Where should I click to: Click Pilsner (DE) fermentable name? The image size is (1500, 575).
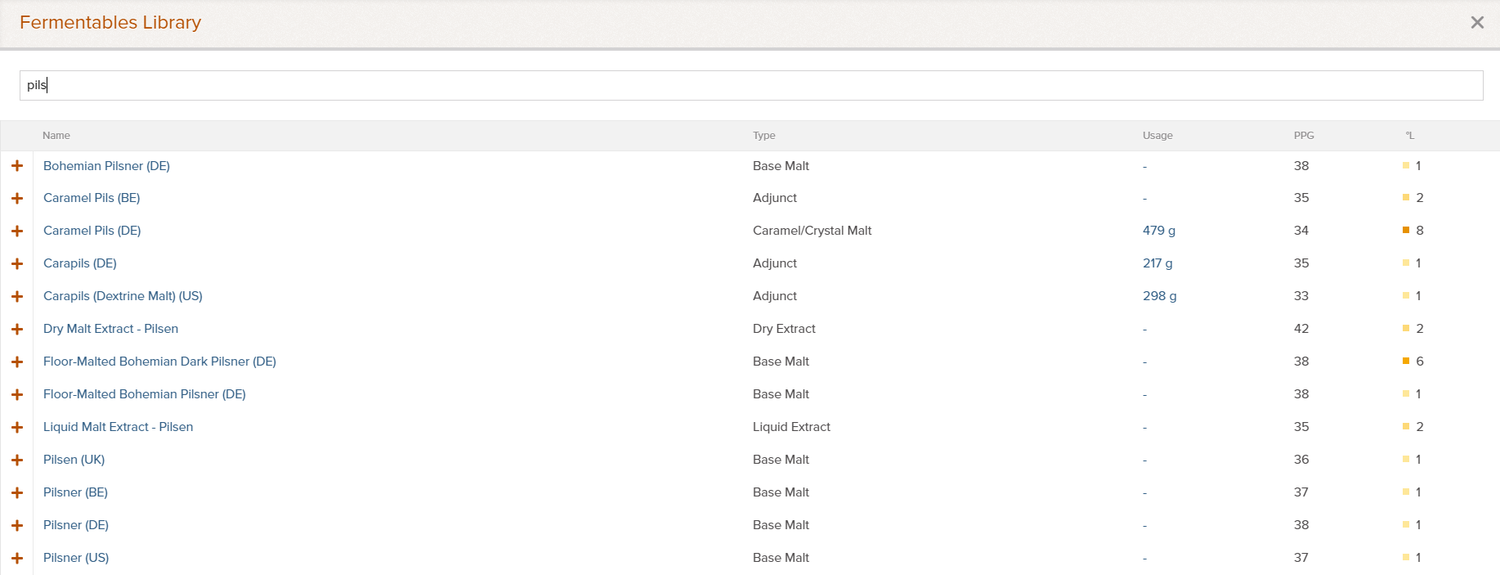tap(76, 525)
